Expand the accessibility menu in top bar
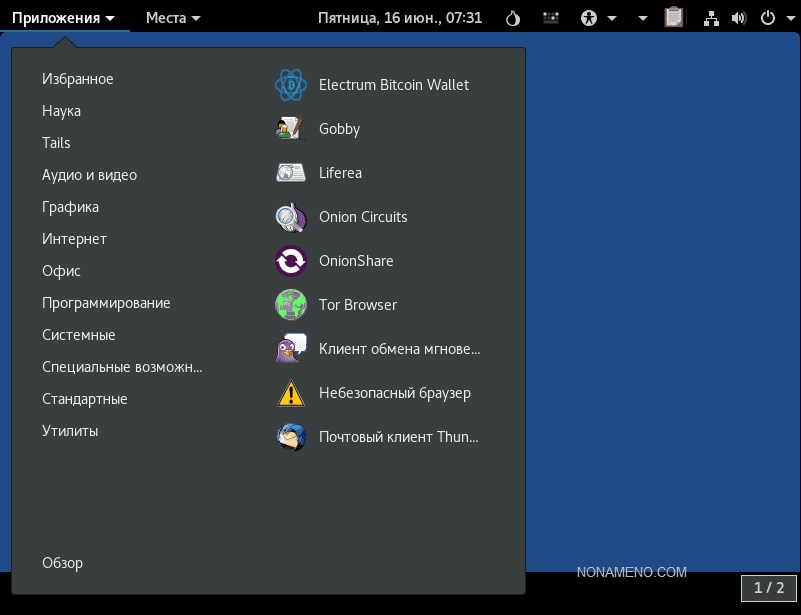 (598, 18)
